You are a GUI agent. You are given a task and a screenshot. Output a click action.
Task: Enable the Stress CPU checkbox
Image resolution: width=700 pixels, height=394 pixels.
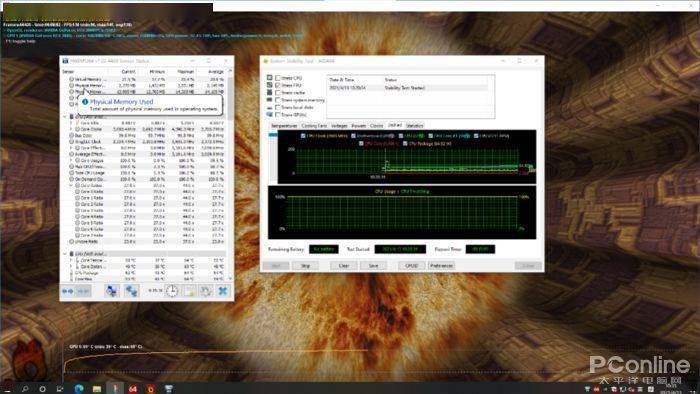tap(278, 78)
